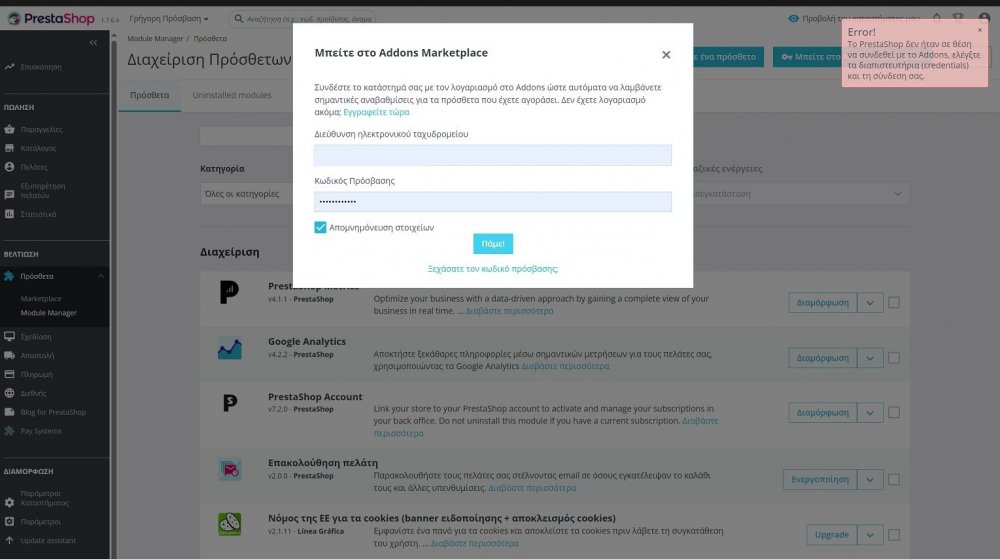Click PrestaShop Account module icon
Screen dimensions: 1000x559
pyautogui.click(x=230, y=403)
